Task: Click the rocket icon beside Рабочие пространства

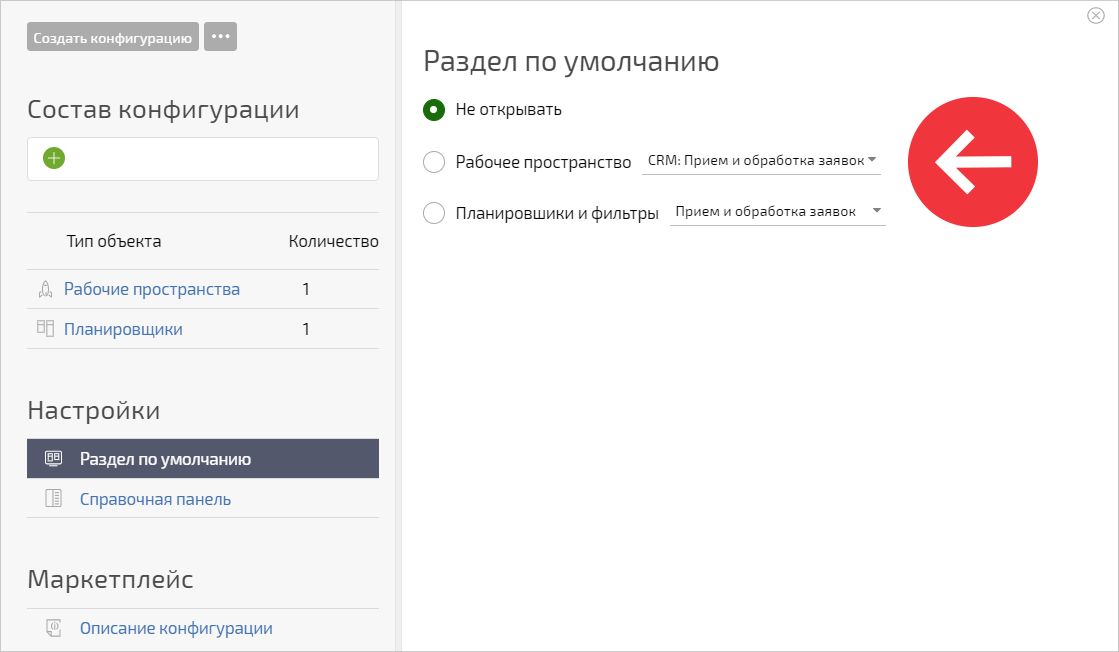Action: pos(46,289)
